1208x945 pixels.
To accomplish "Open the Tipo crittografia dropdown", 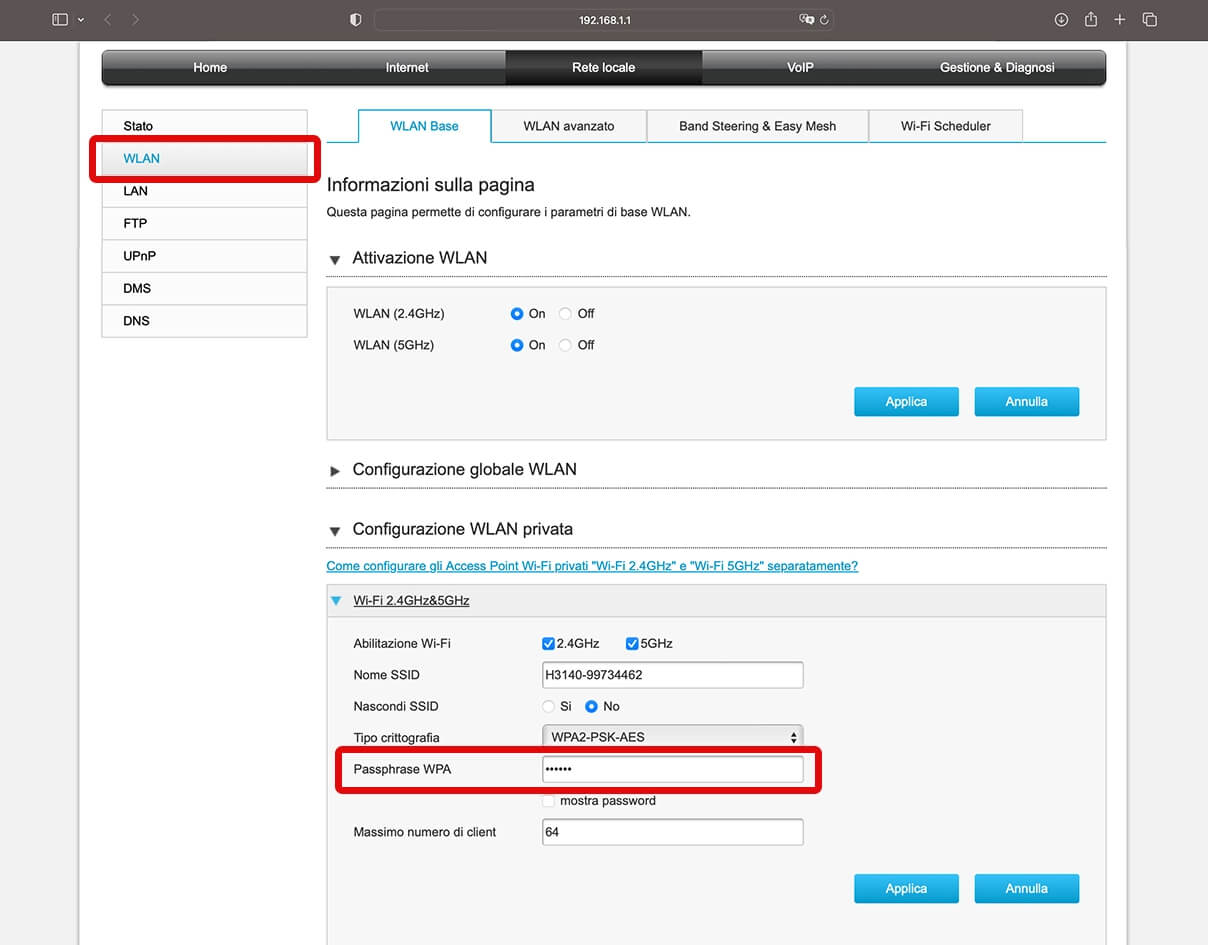I will pyautogui.click(x=672, y=737).
